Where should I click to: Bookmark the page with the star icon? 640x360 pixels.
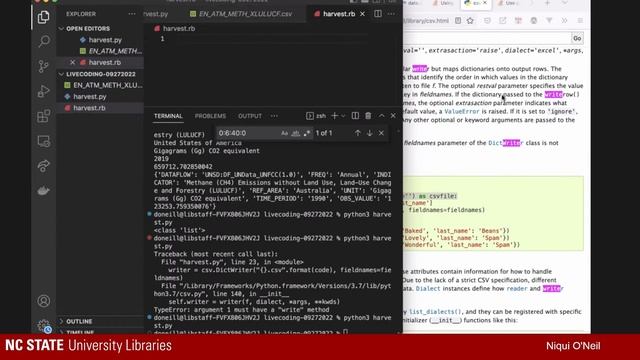pos(470,20)
